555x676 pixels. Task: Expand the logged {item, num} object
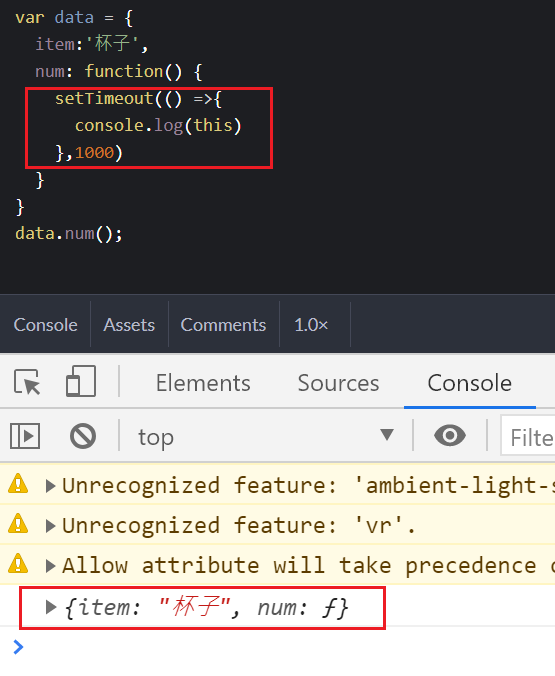tap(51, 607)
